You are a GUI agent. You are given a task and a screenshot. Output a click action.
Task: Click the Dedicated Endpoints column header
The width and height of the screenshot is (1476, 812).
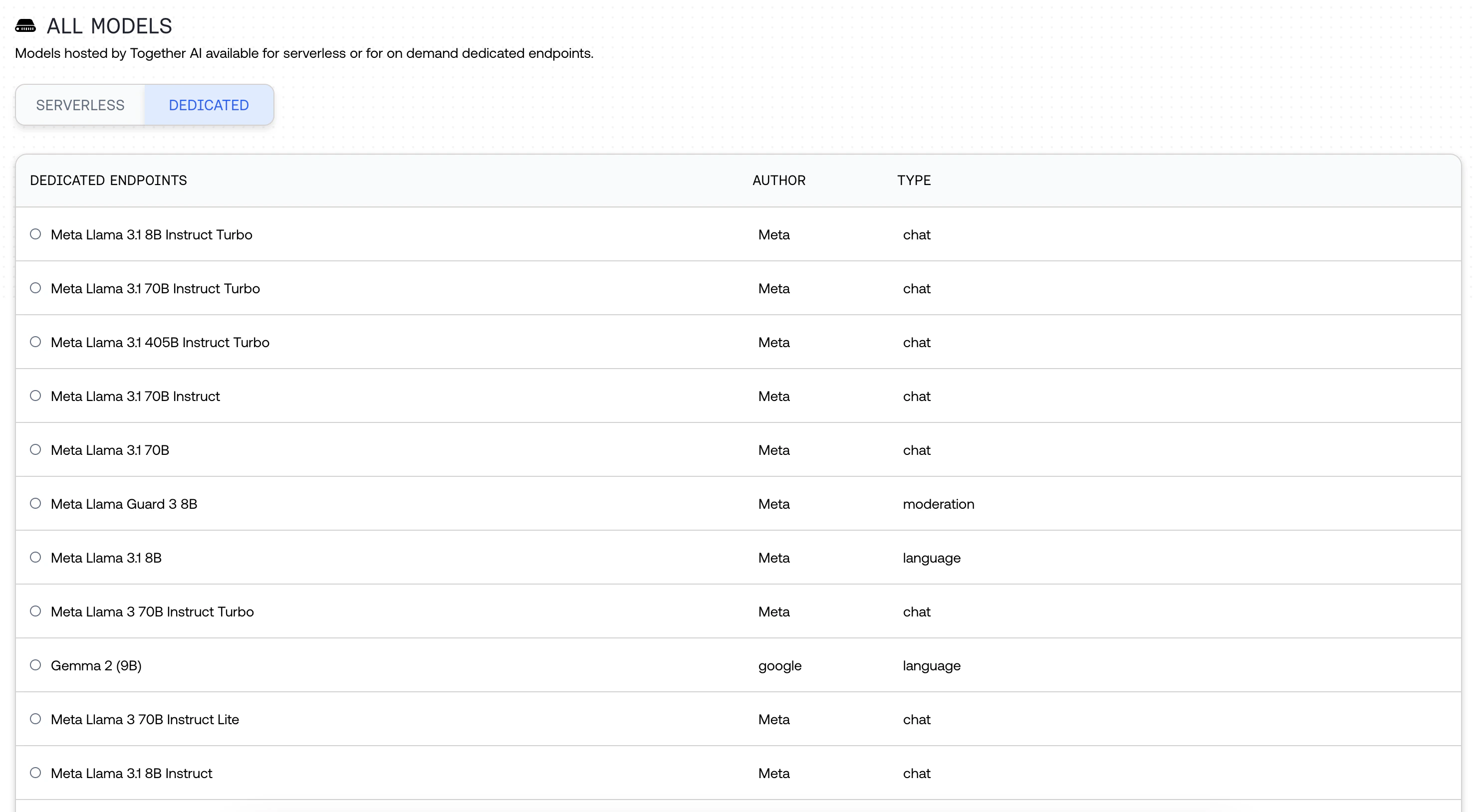[108, 181]
